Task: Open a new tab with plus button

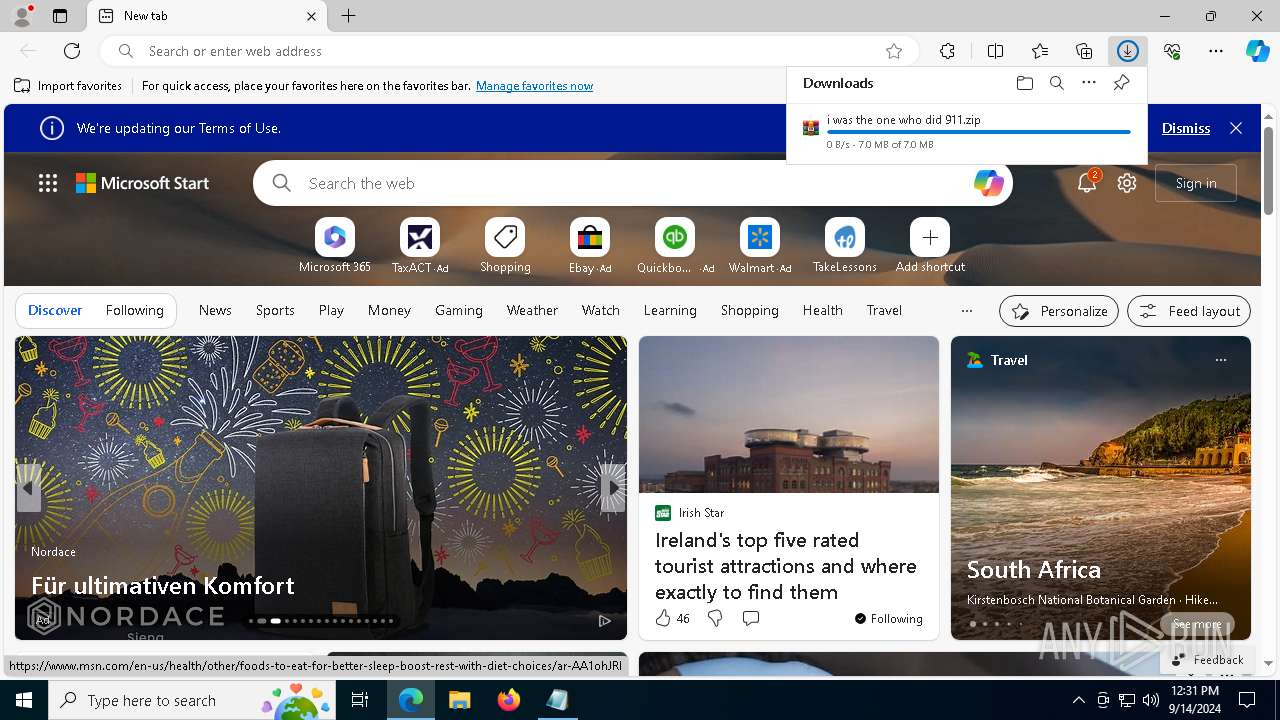Action: pyautogui.click(x=348, y=16)
